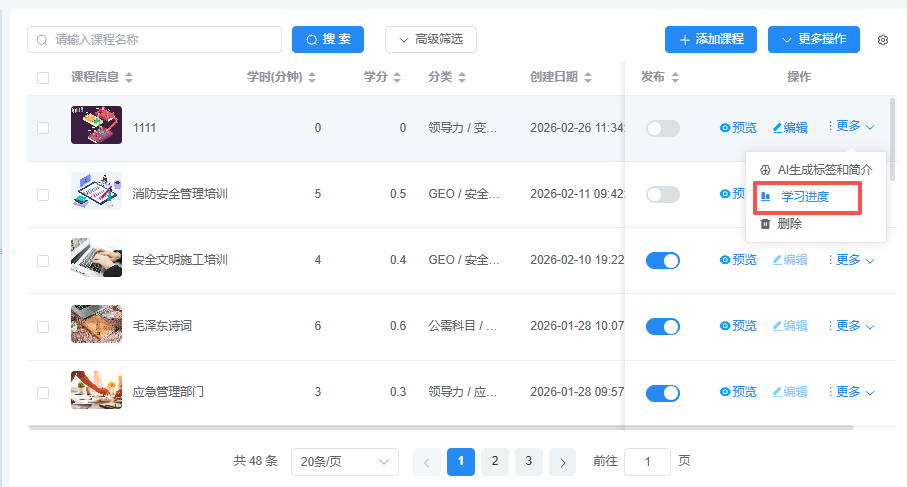Go to page 3
Viewport: 907px width, 487px height.
[529, 462]
